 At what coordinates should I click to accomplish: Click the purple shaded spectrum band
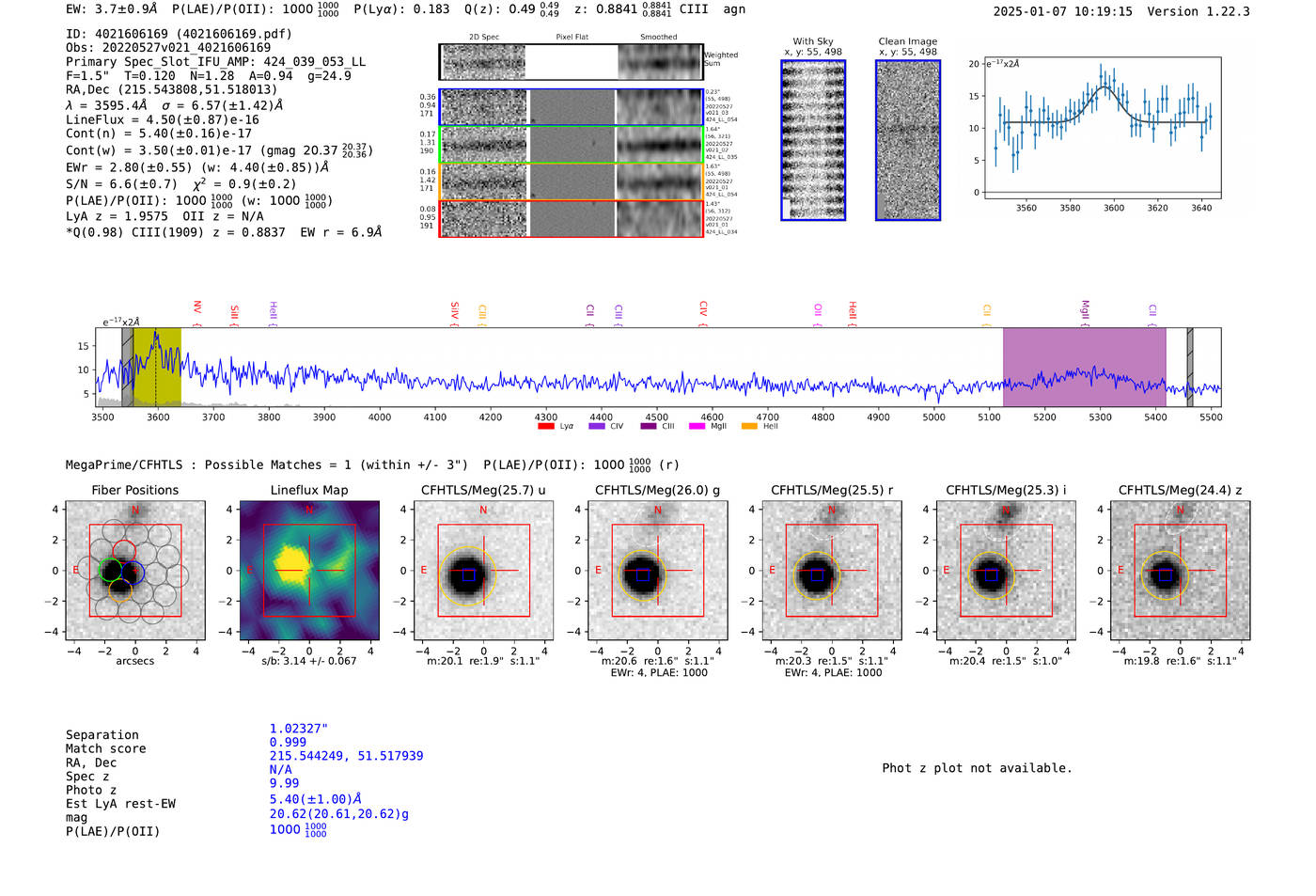1084,368
